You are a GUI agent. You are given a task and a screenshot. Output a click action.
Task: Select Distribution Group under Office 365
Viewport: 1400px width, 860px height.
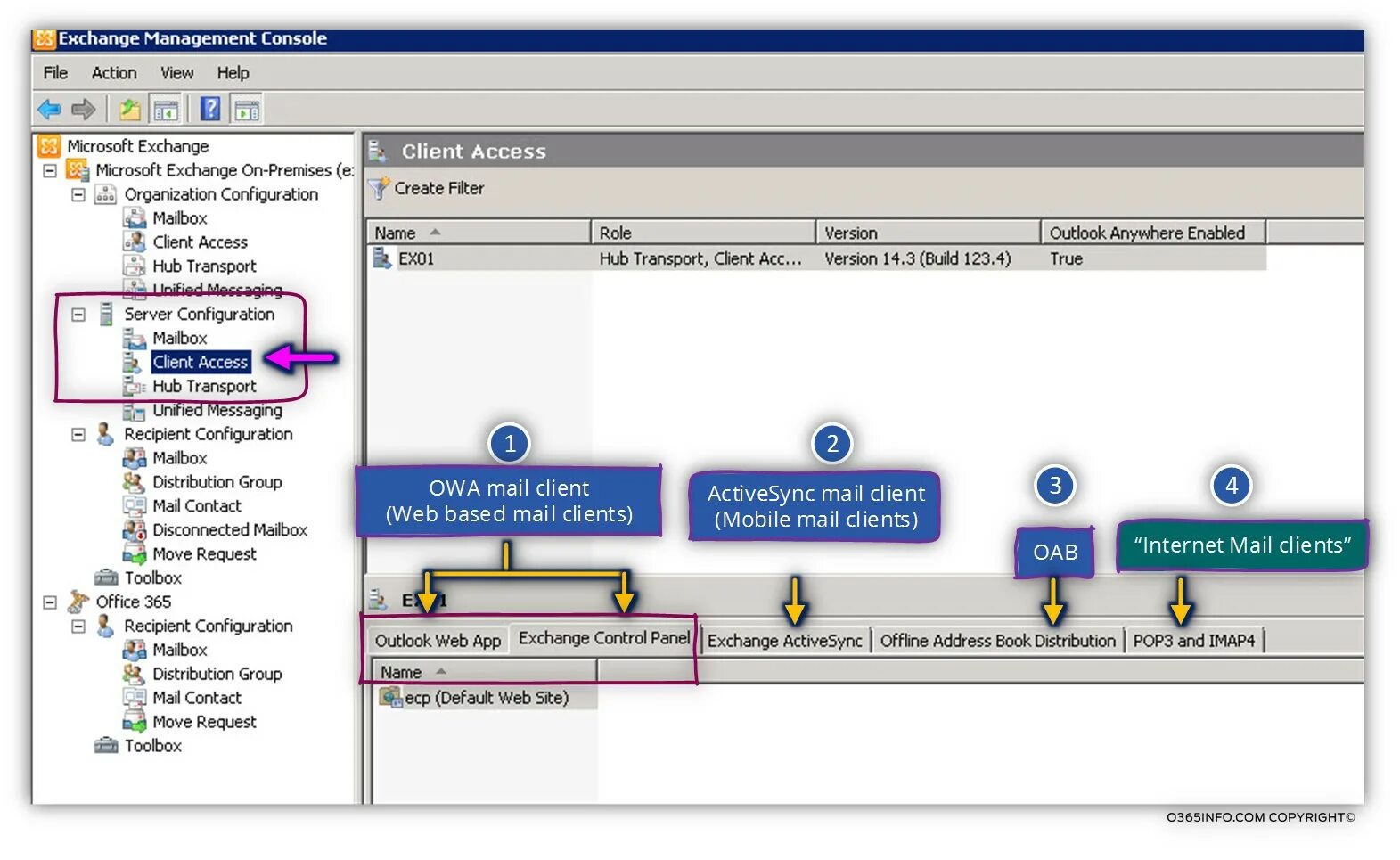pyautogui.click(x=217, y=674)
